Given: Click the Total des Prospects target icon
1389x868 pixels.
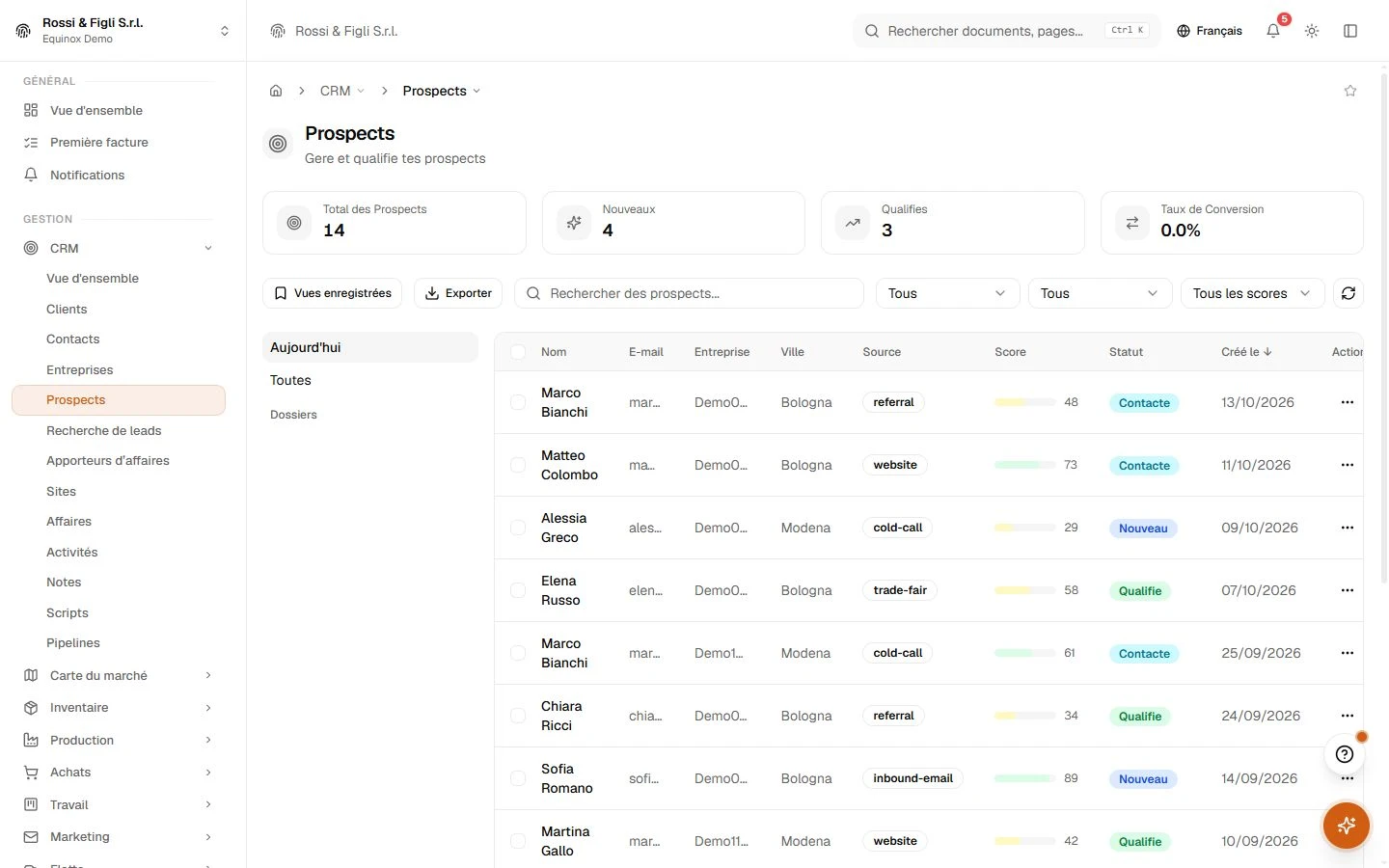Looking at the screenshot, I should pos(294,223).
